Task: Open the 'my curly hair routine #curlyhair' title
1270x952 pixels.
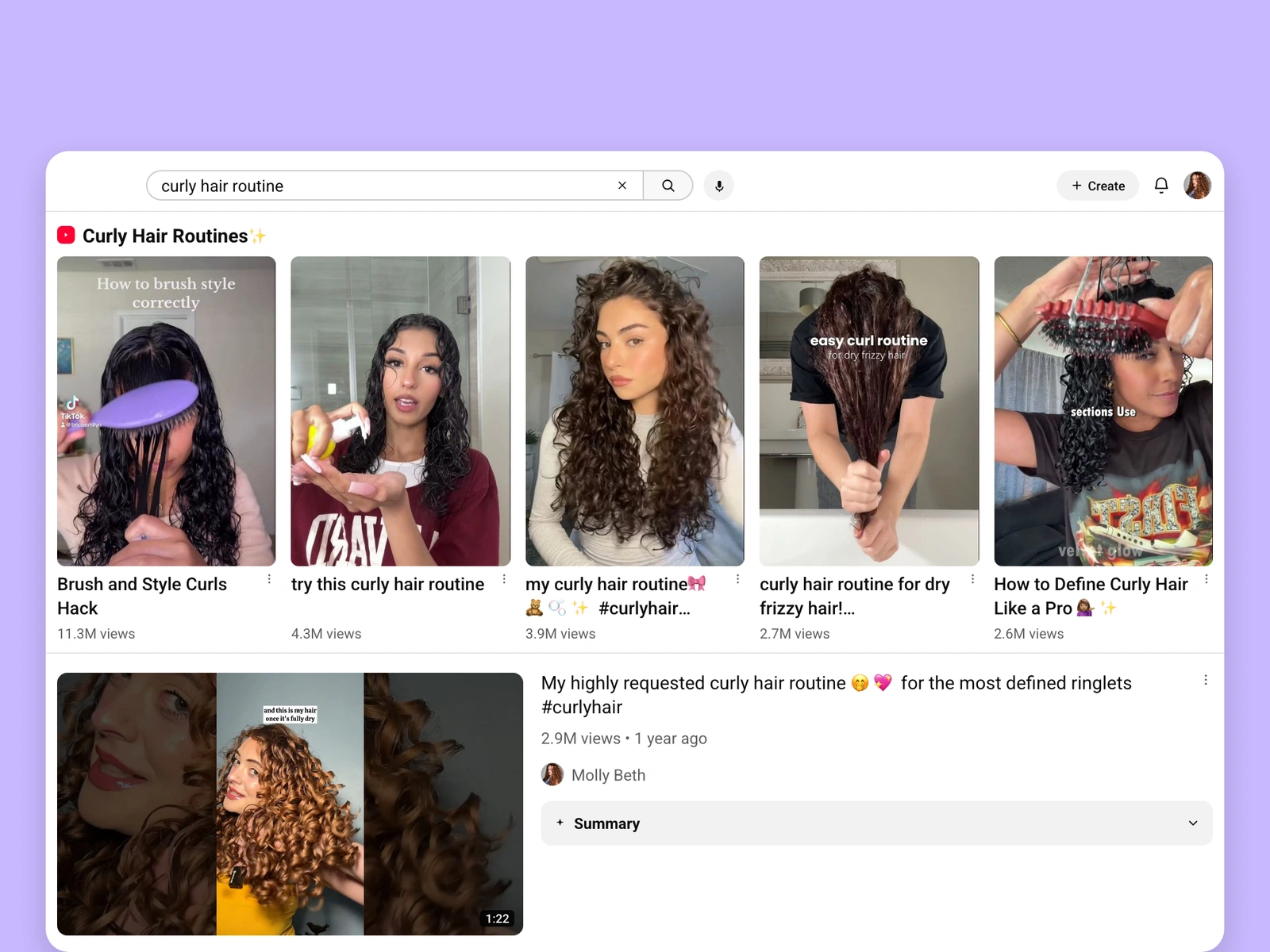Action: coord(615,597)
